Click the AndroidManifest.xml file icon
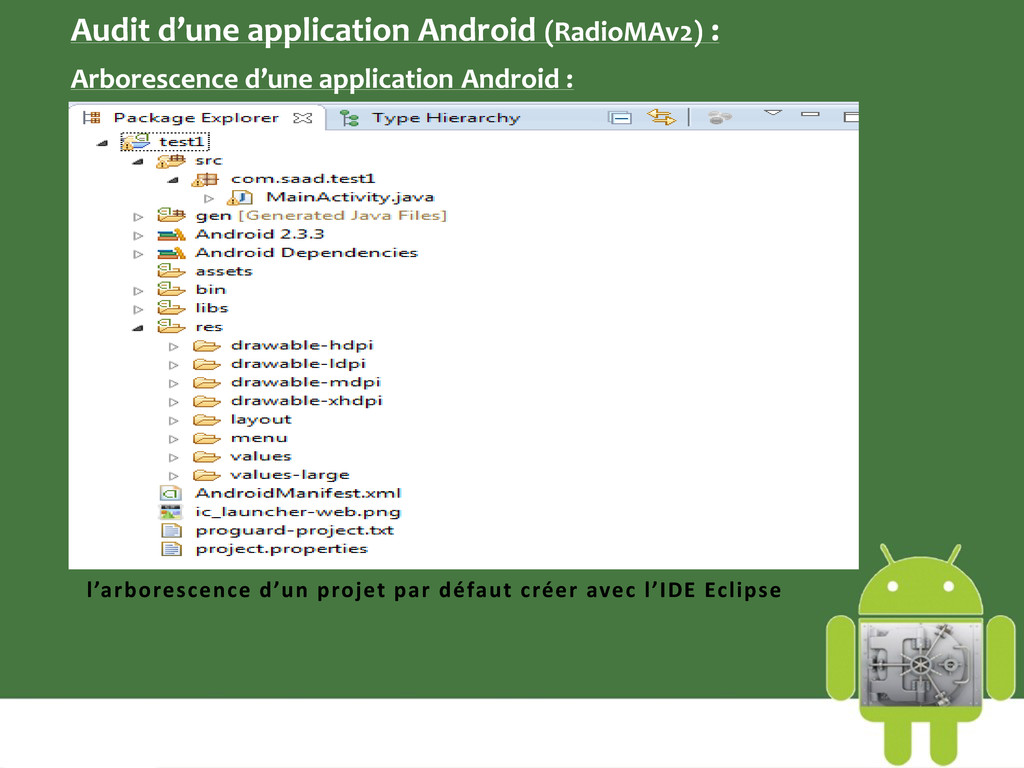This screenshot has height=768, width=1024. tap(171, 494)
